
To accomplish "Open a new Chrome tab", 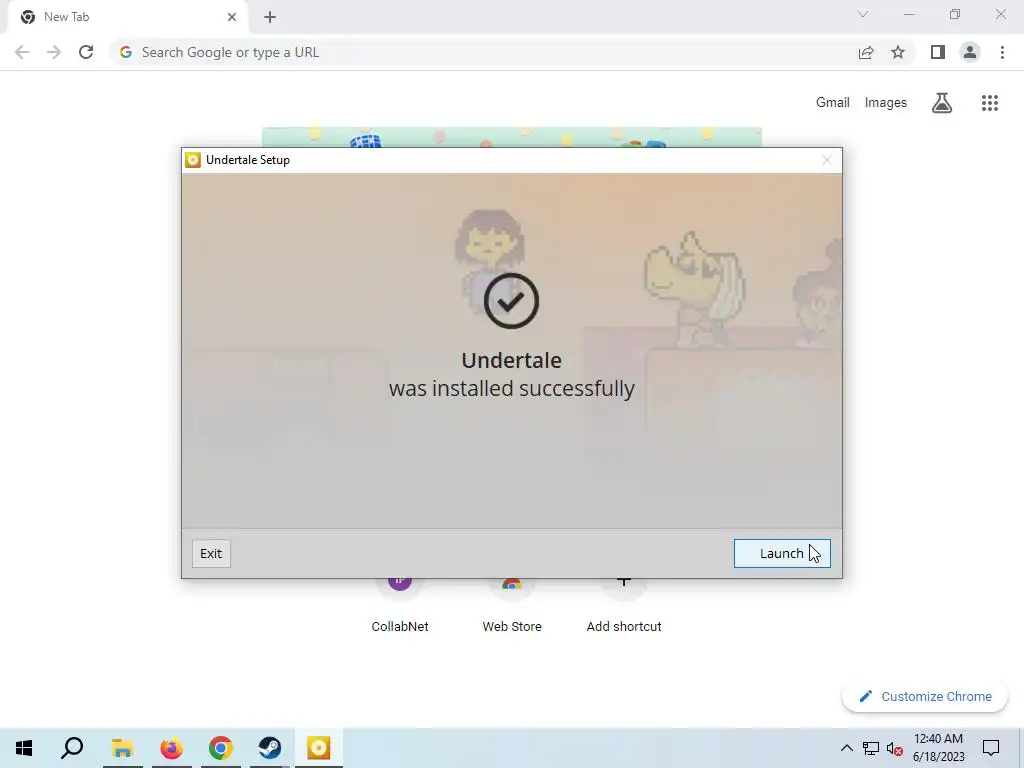I will (x=270, y=17).
